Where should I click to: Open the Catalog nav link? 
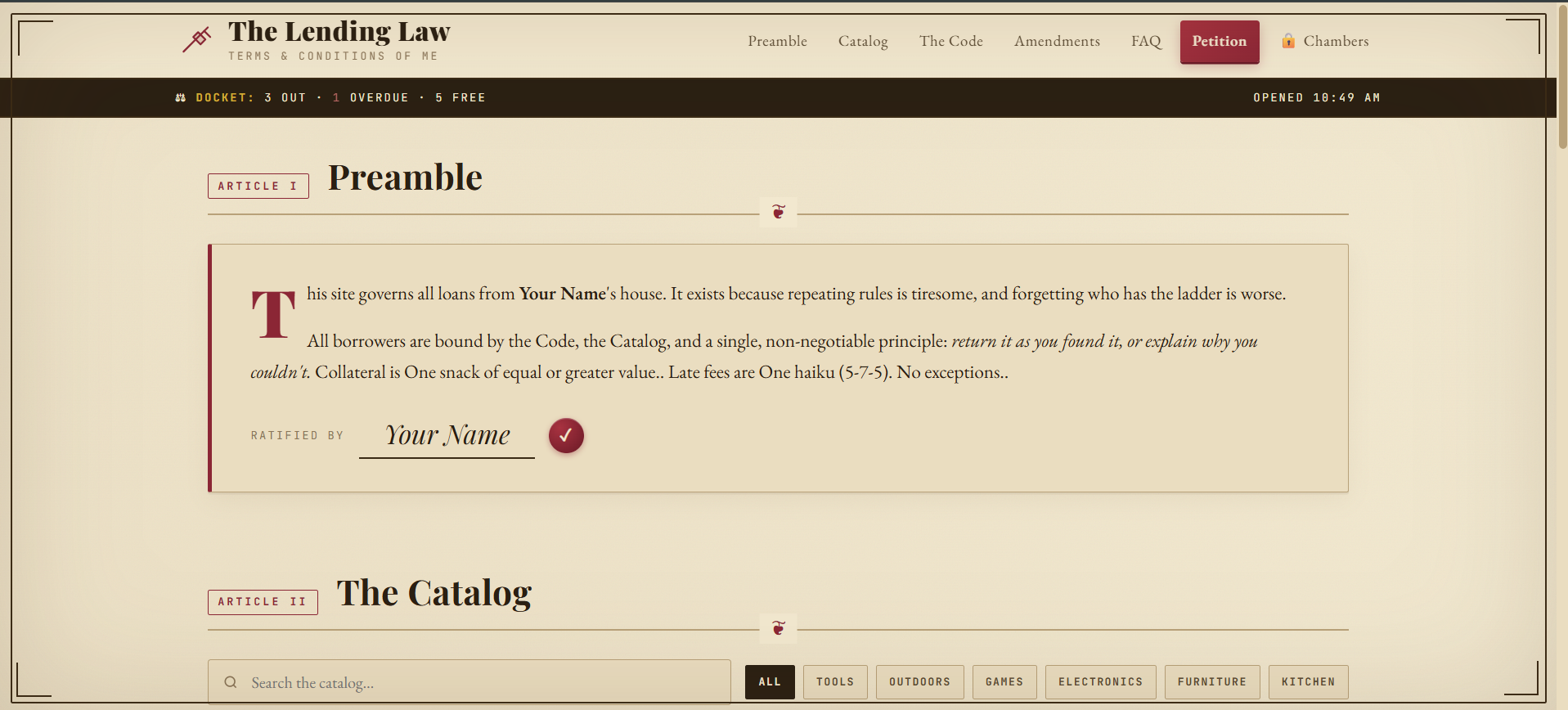click(863, 41)
